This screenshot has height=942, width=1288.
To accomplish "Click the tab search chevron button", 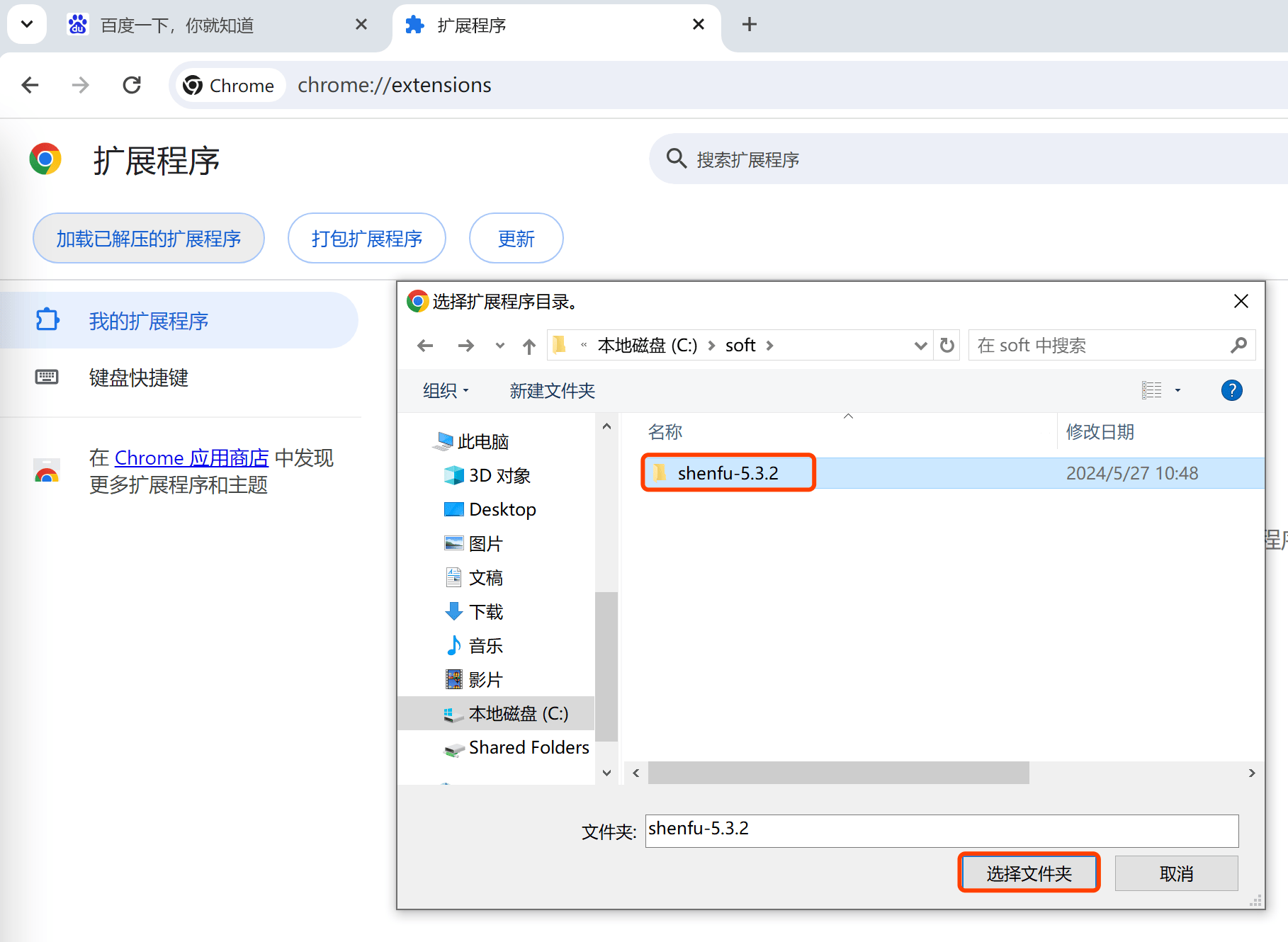I will [x=27, y=25].
